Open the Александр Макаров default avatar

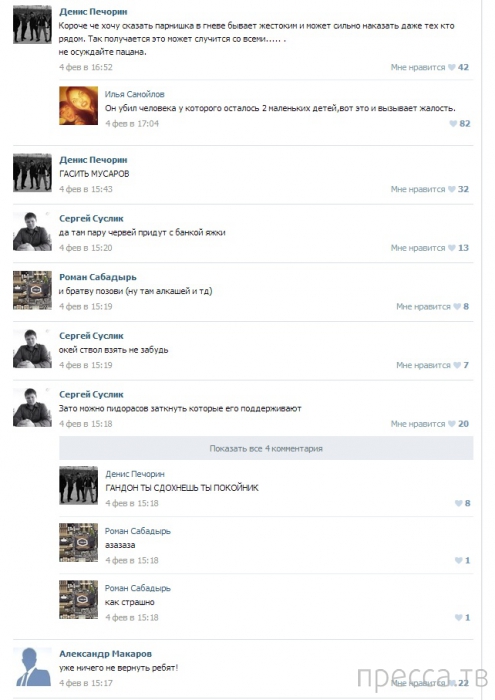[32, 667]
